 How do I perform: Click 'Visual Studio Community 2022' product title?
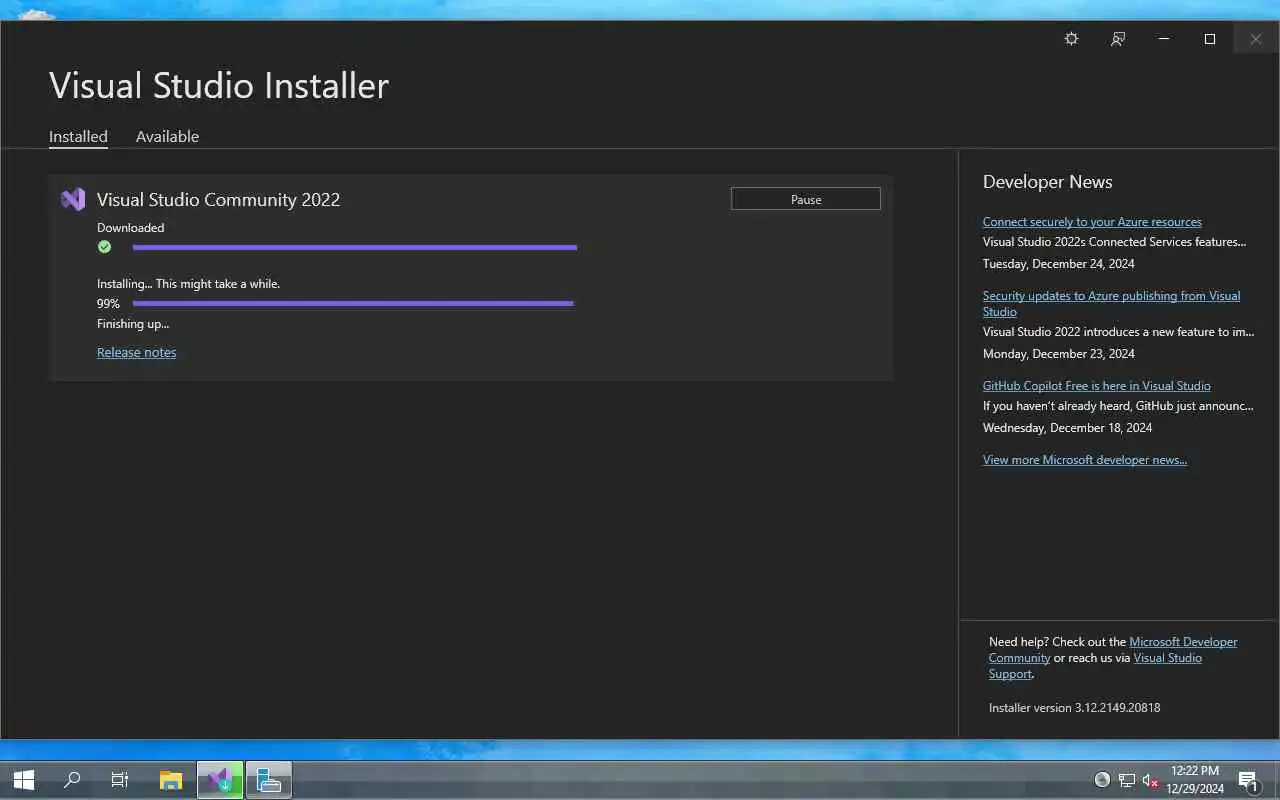coord(218,199)
